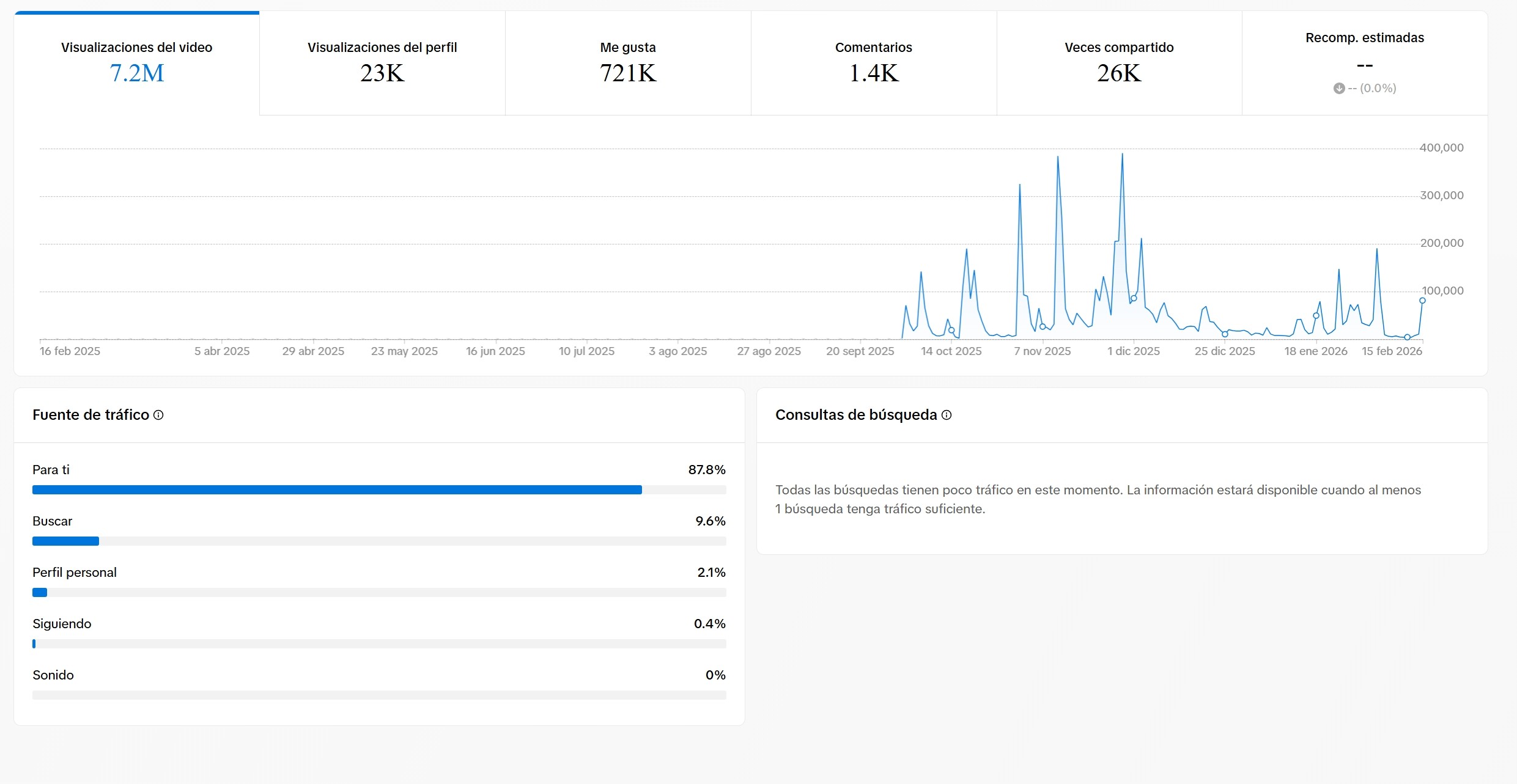Click the Perfil personal traffic bar
The image size is (1517, 784).
(40, 592)
